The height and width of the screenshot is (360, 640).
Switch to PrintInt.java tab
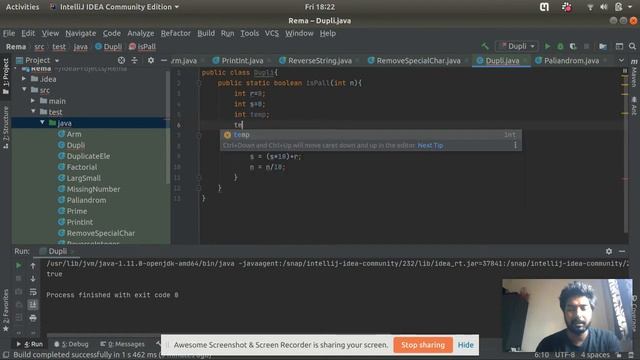pos(242,60)
